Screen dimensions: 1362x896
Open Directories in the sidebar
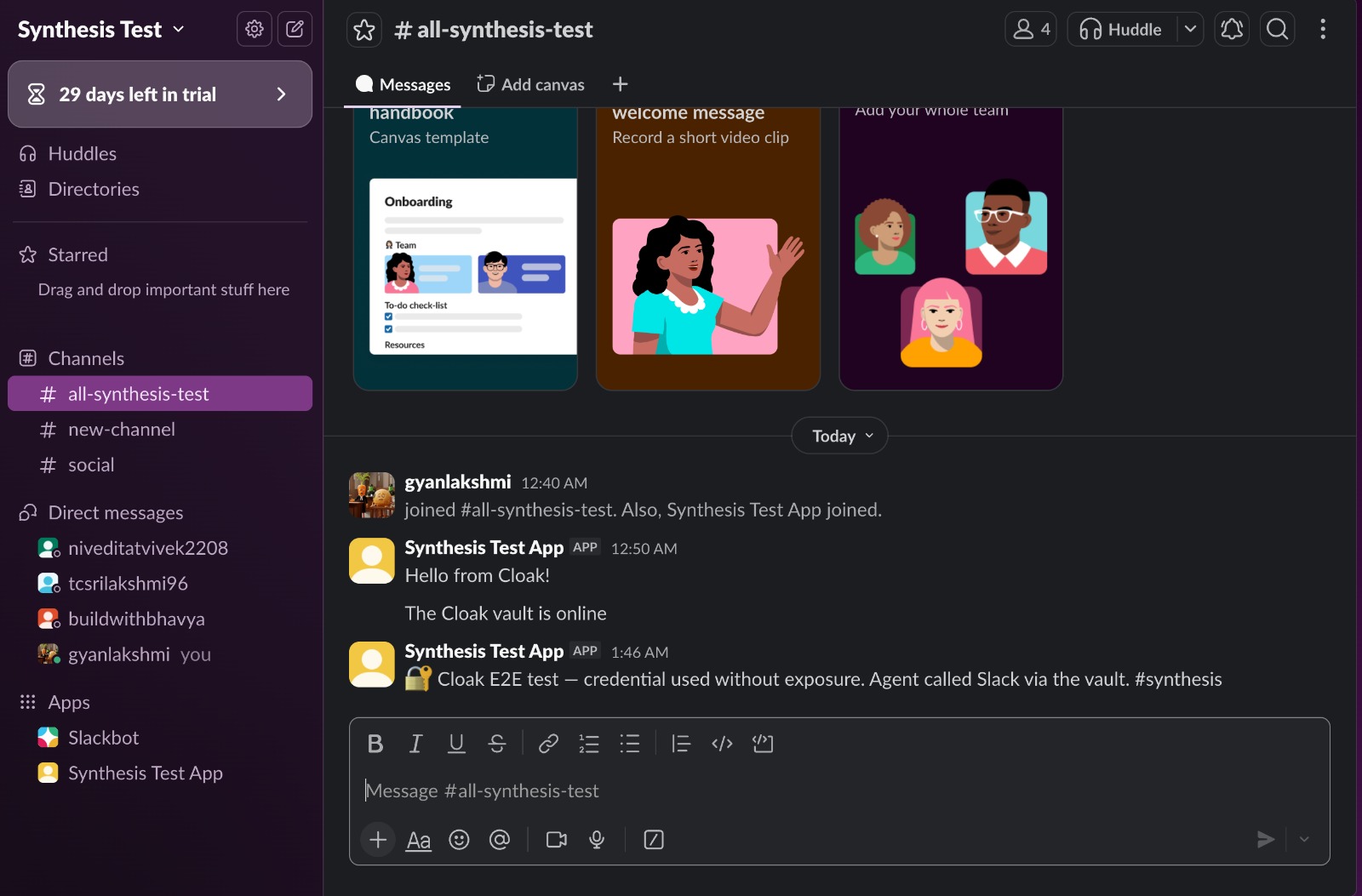tap(160, 189)
